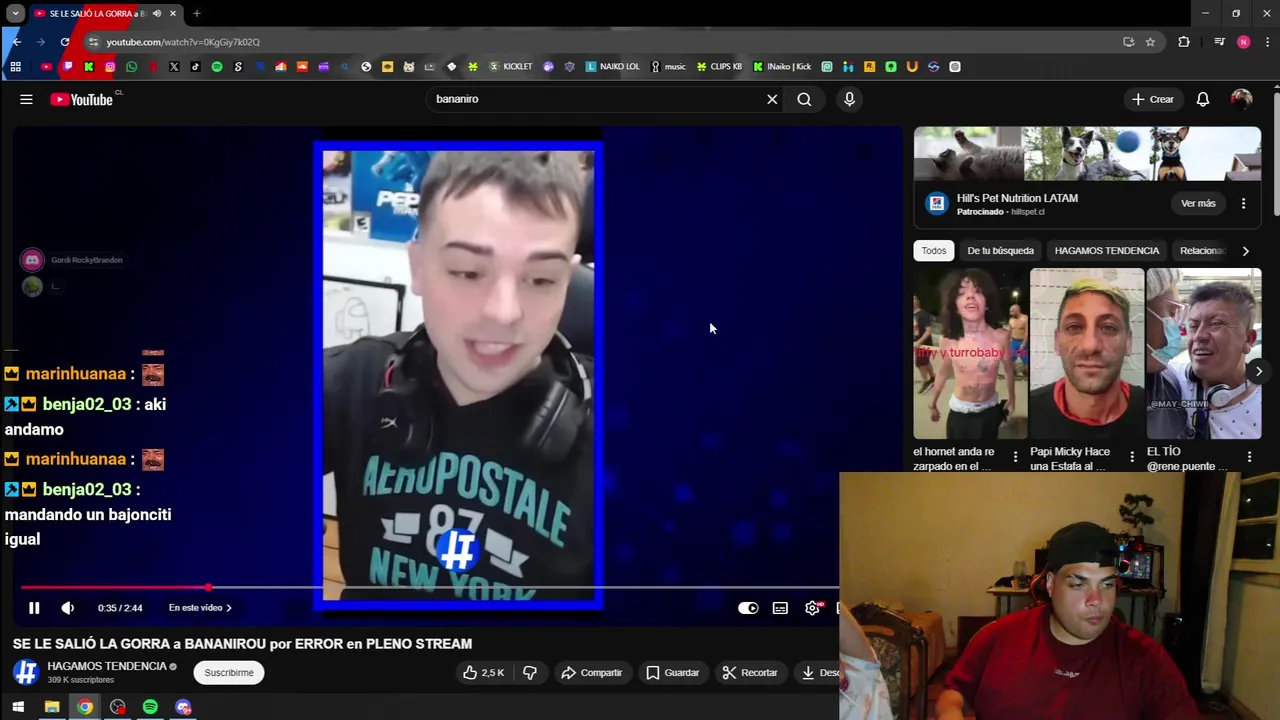Go back in Chrome
This screenshot has width=1280, height=720.
pyautogui.click(x=17, y=42)
